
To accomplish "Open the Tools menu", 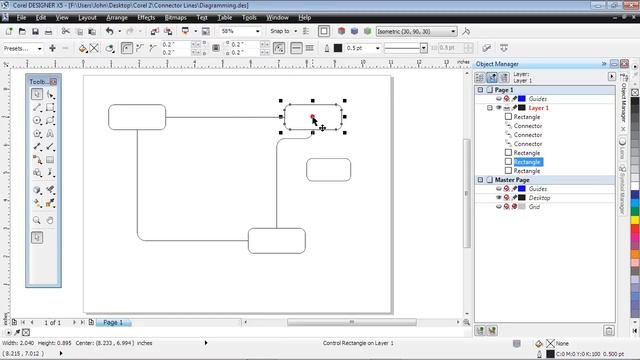I will coord(249,18).
